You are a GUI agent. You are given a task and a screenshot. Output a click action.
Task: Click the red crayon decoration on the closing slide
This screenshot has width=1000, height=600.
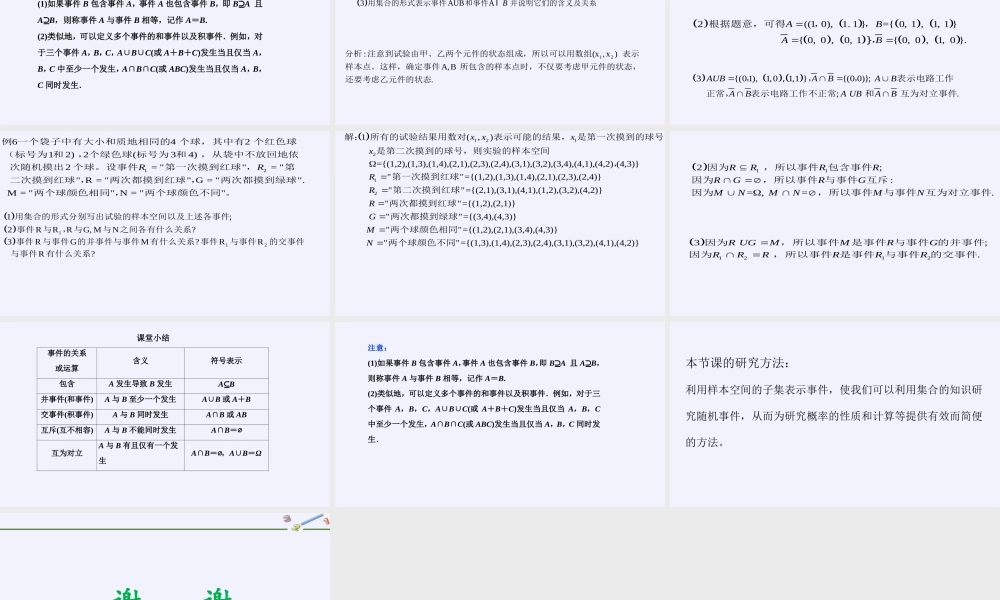(327, 522)
